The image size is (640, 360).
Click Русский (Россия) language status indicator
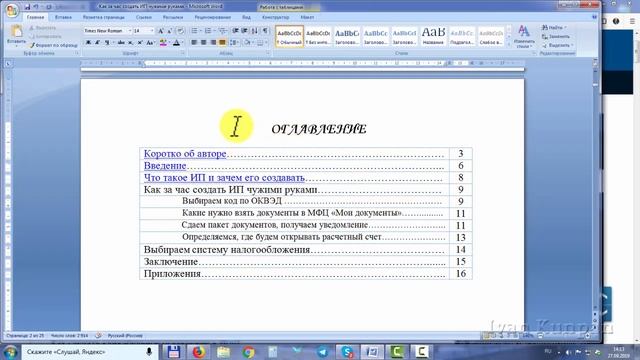pyautogui.click(x=125, y=336)
